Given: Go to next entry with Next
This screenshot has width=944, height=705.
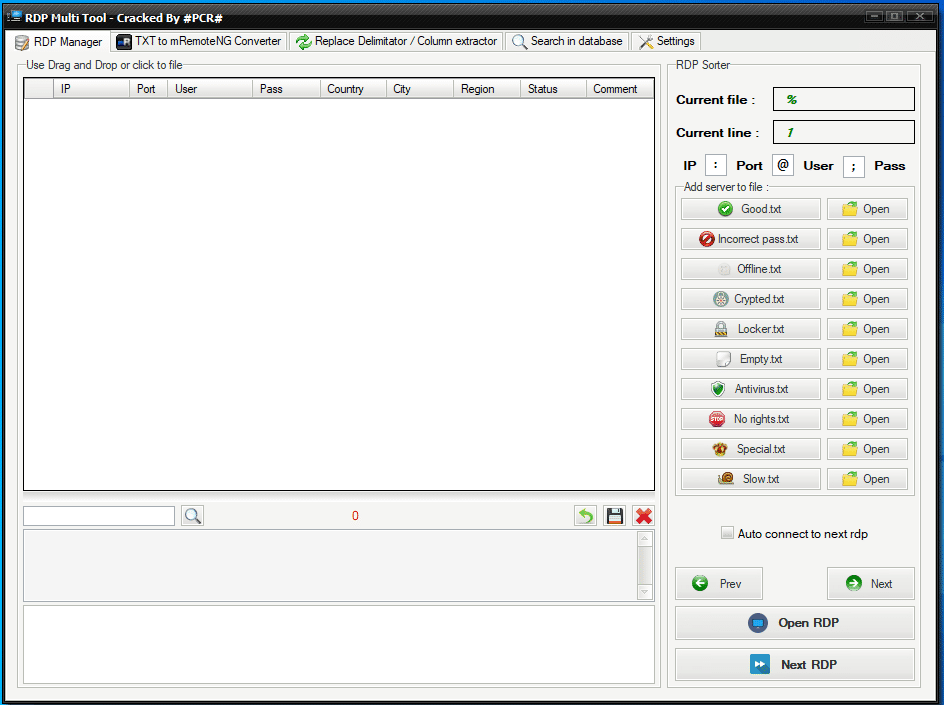Looking at the screenshot, I should click(x=871, y=583).
